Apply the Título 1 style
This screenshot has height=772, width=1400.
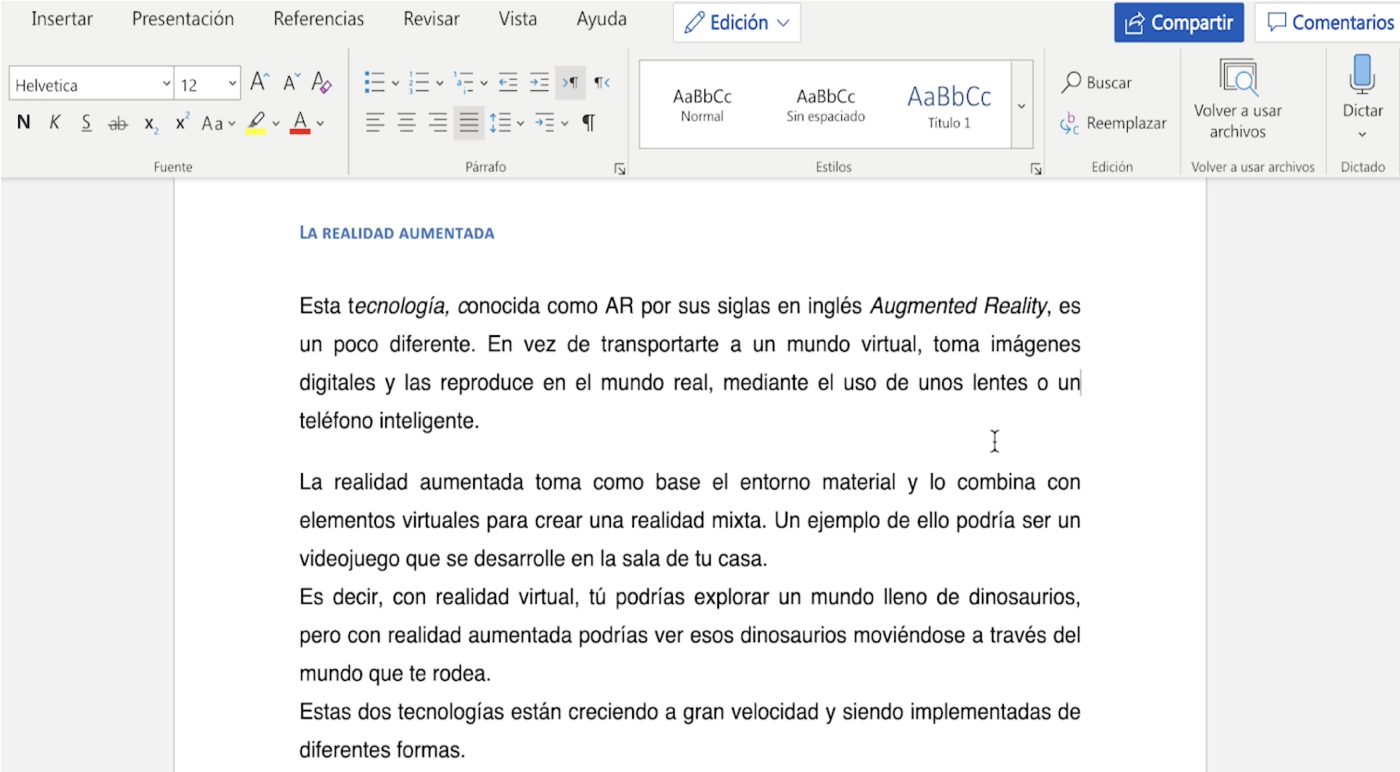tap(949, 104)
